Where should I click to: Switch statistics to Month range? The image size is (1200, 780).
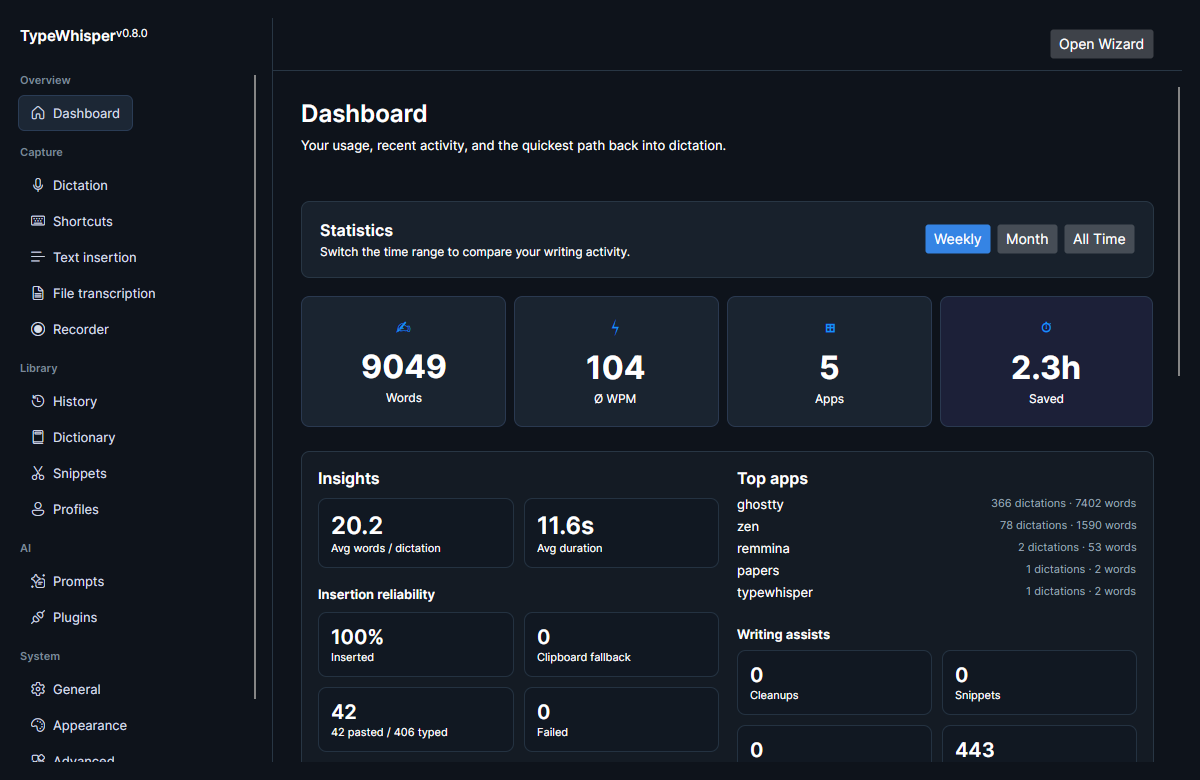click(x=1027, y=239)
